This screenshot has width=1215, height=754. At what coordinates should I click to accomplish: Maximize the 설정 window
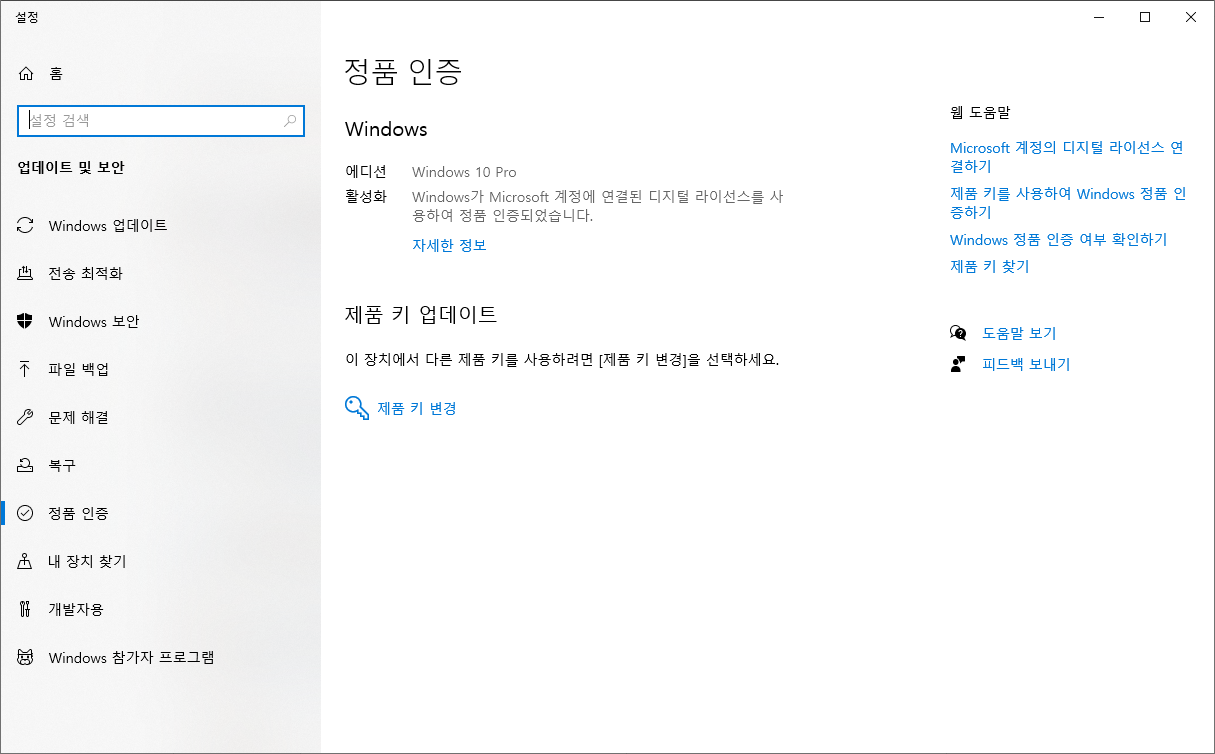1145,17
